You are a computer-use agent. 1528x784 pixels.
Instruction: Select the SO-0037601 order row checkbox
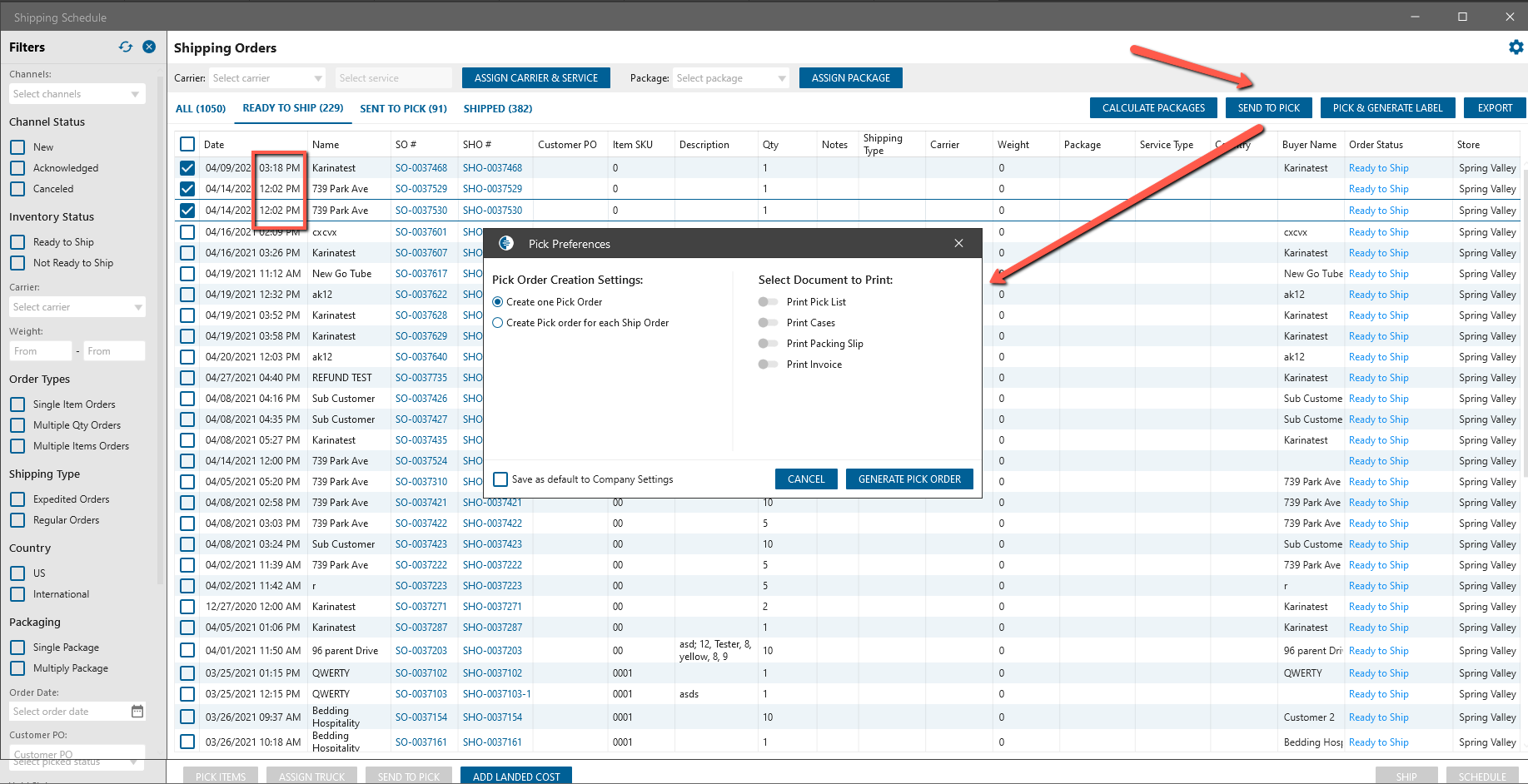[x=187, y=232]
